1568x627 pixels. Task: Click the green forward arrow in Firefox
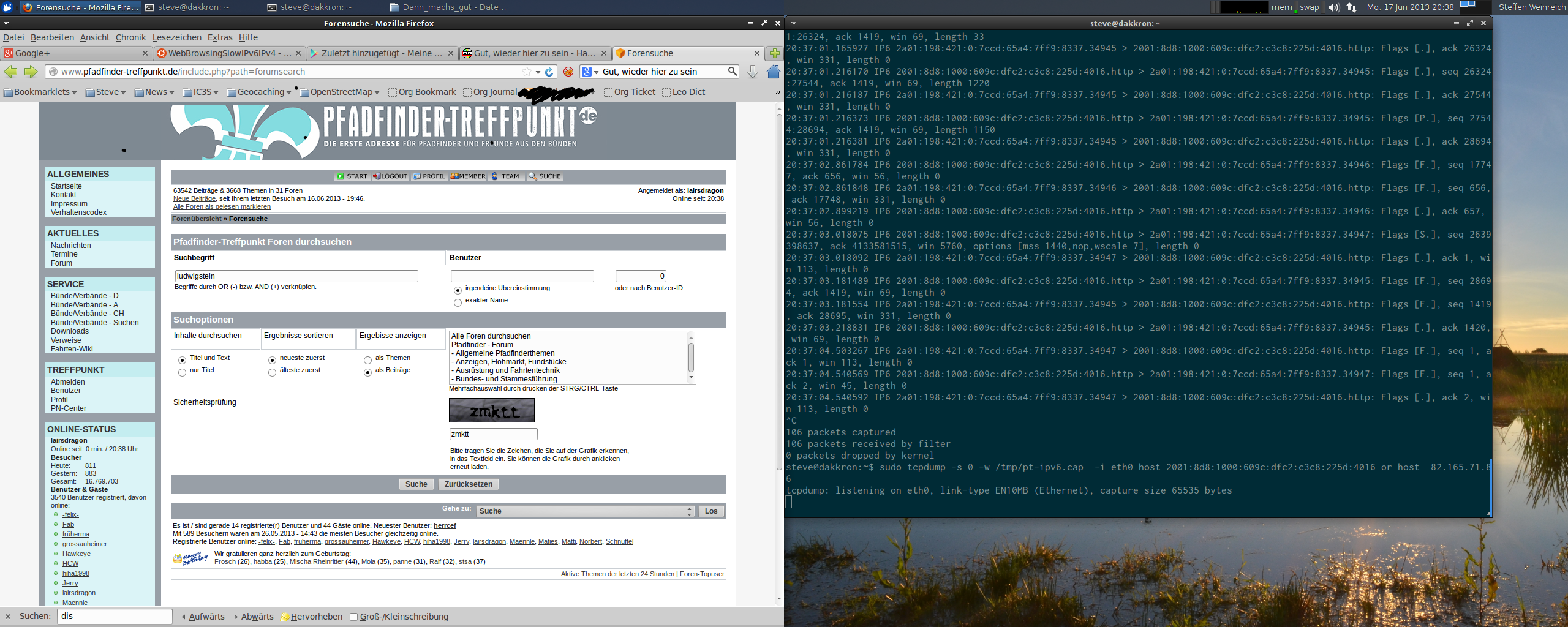31,72
